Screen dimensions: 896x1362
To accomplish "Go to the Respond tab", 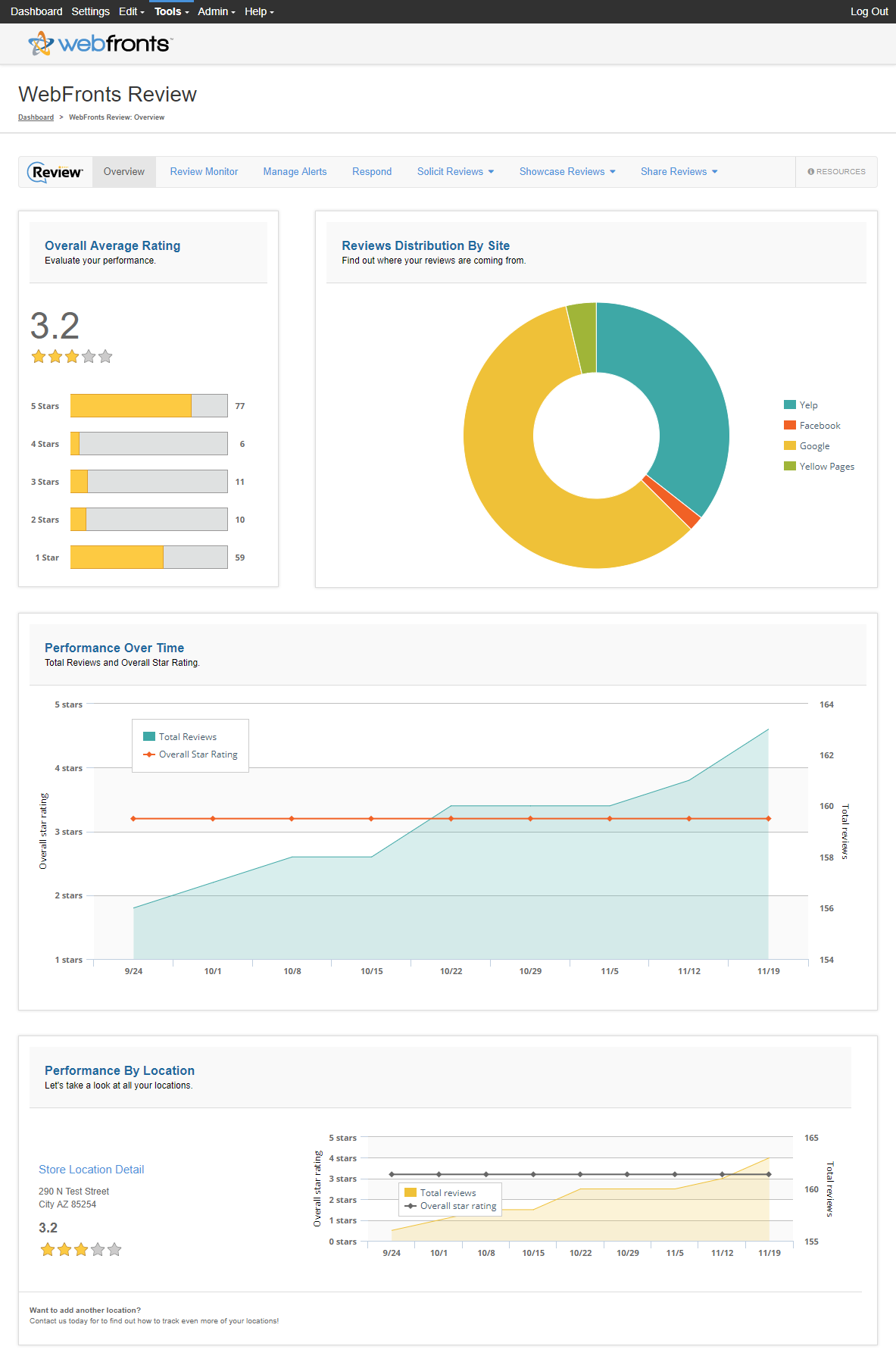I will tap(372, 172).
